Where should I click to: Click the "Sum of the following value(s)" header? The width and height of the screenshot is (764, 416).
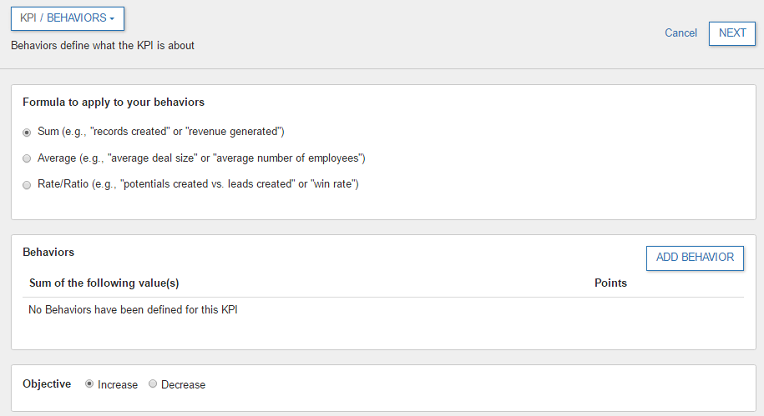(x=104, y=283)
